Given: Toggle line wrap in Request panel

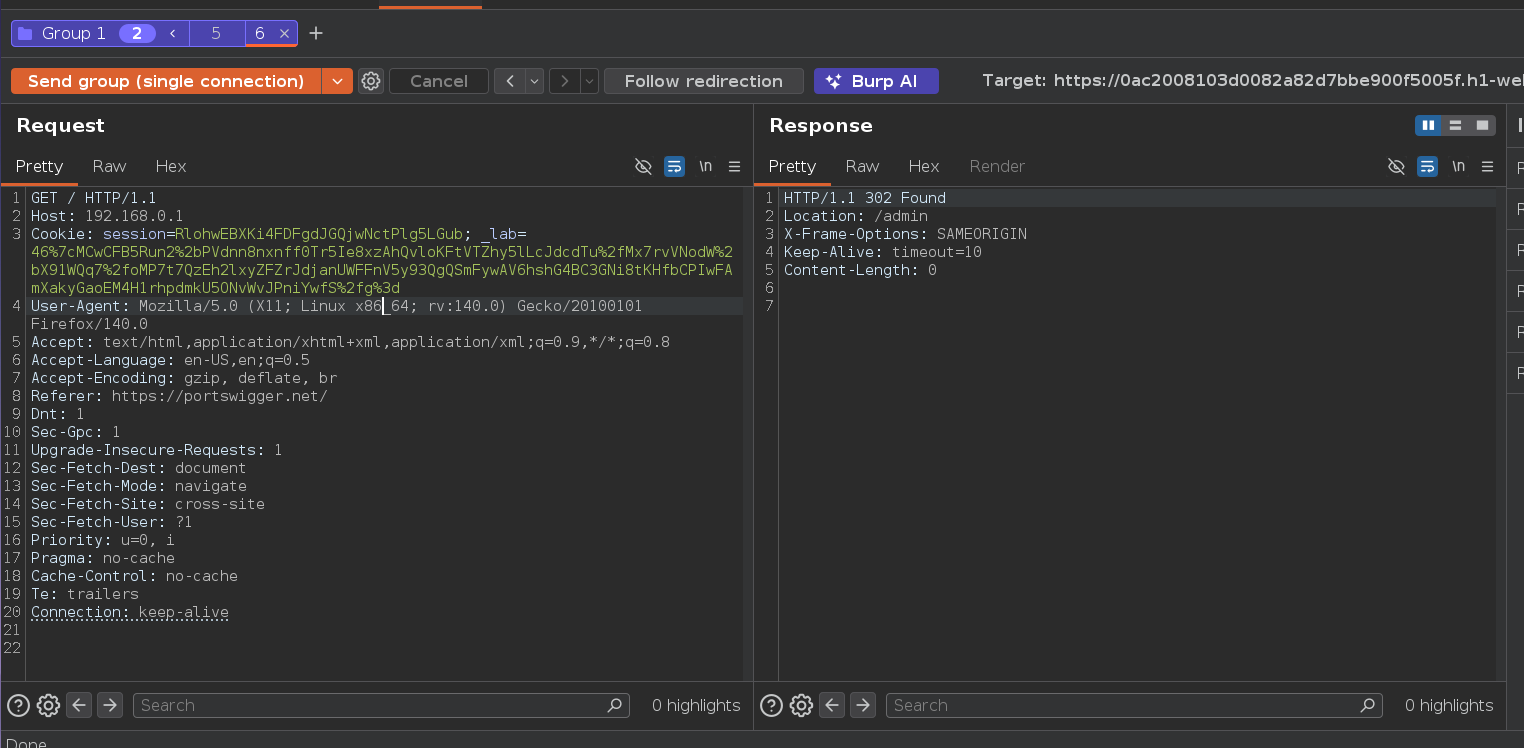Looking at the screenshot, I should [675, 166].
